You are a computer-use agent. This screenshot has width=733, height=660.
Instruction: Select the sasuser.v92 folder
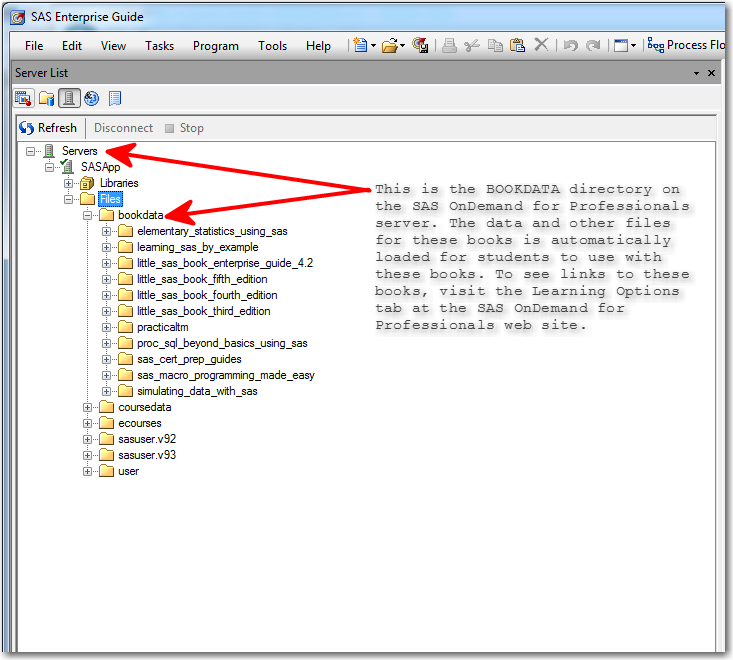point(147,439)
